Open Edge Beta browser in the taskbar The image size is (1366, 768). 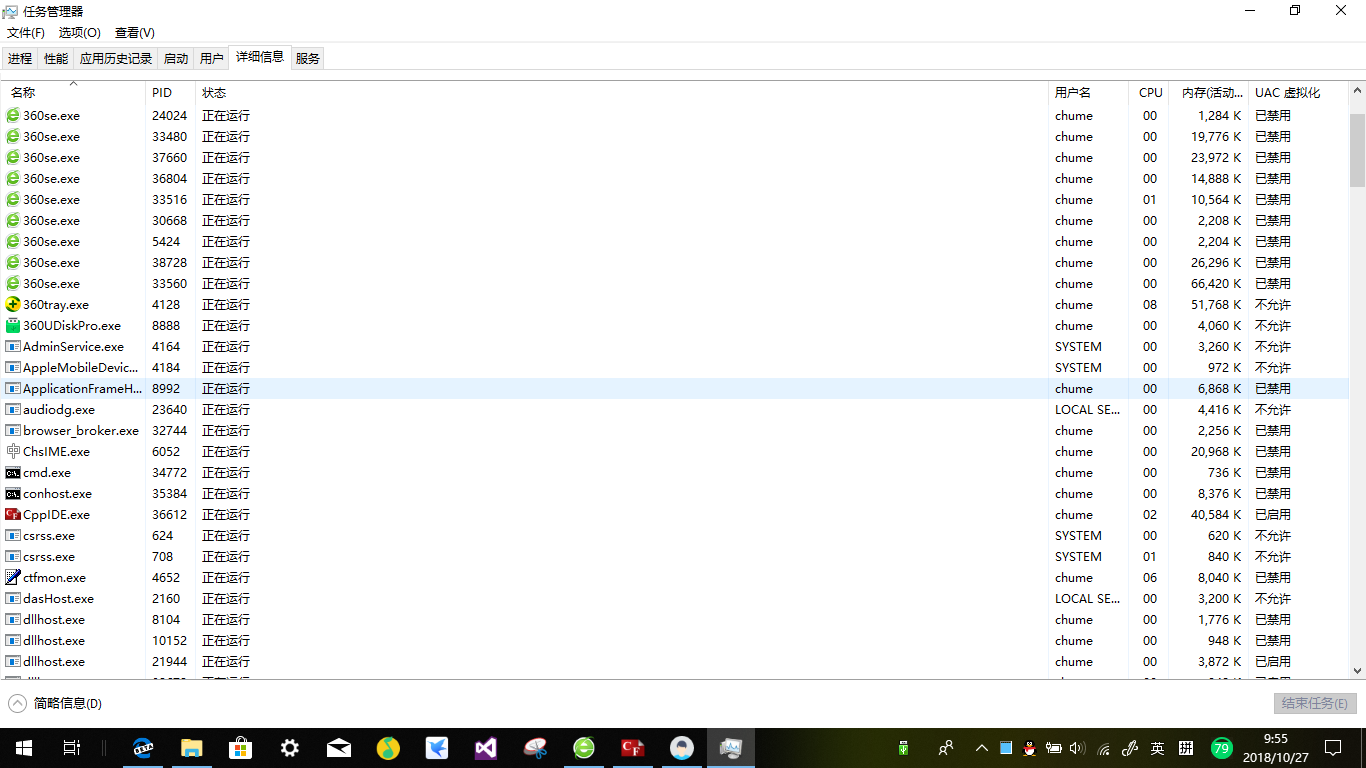click(143, 748)
